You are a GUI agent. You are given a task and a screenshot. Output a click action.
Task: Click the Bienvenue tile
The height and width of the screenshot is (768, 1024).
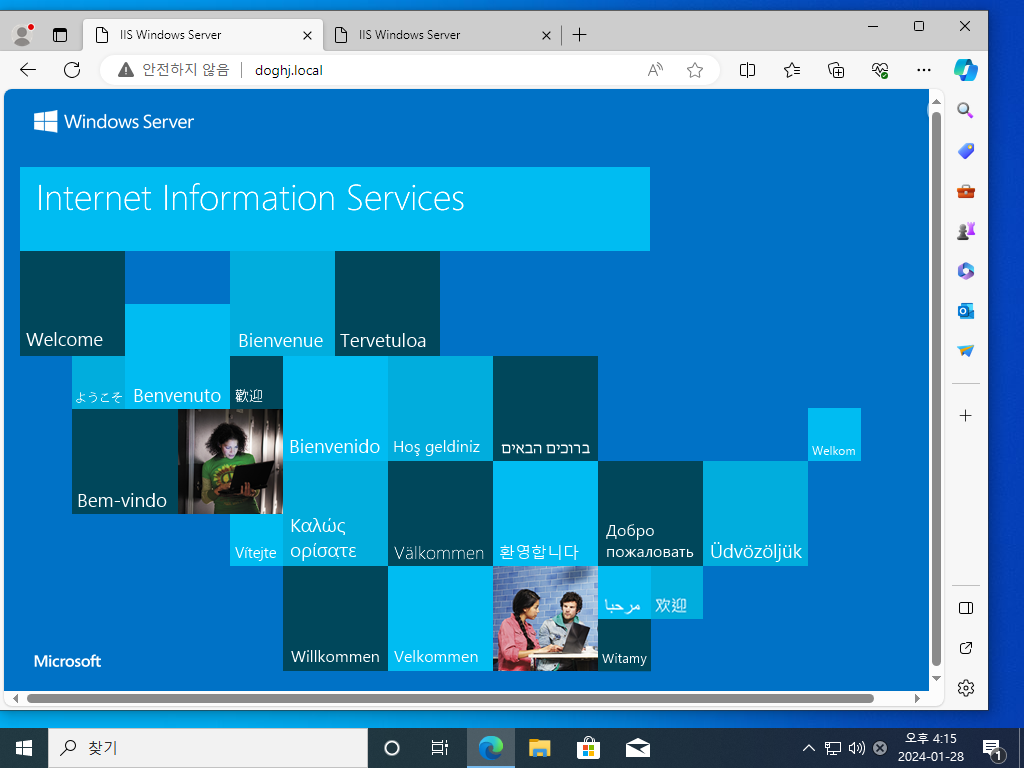click(x=282, y=304)
